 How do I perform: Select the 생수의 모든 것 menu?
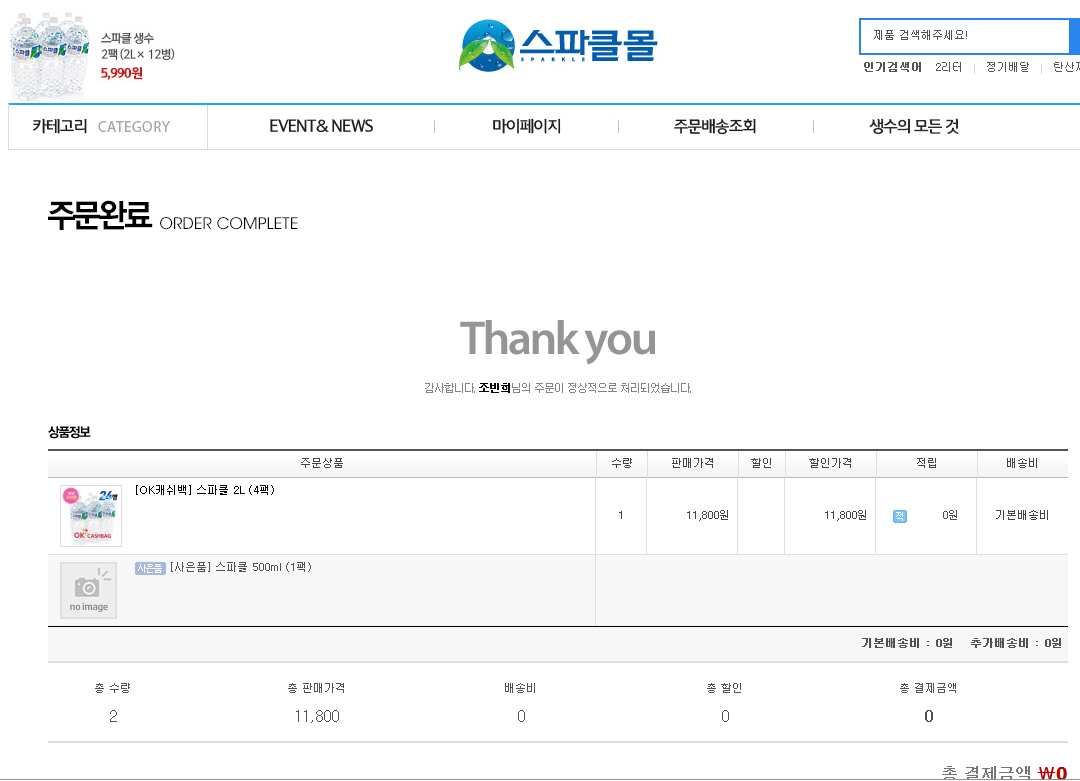point(914,127)
